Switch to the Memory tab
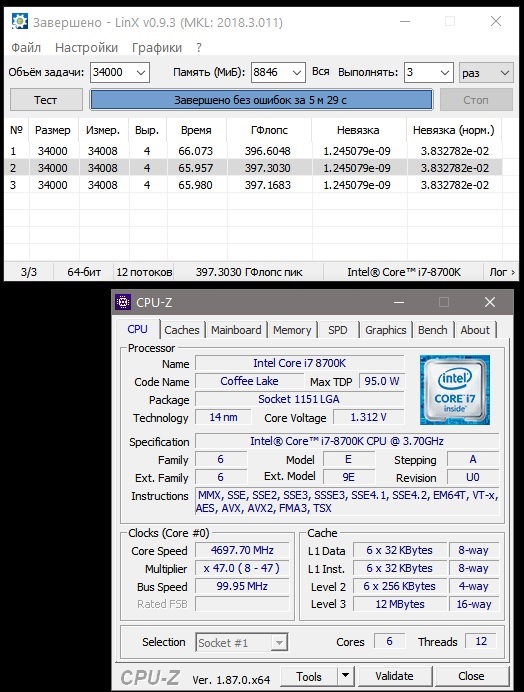This screenshot has width=524, height=692. [292, 330]
